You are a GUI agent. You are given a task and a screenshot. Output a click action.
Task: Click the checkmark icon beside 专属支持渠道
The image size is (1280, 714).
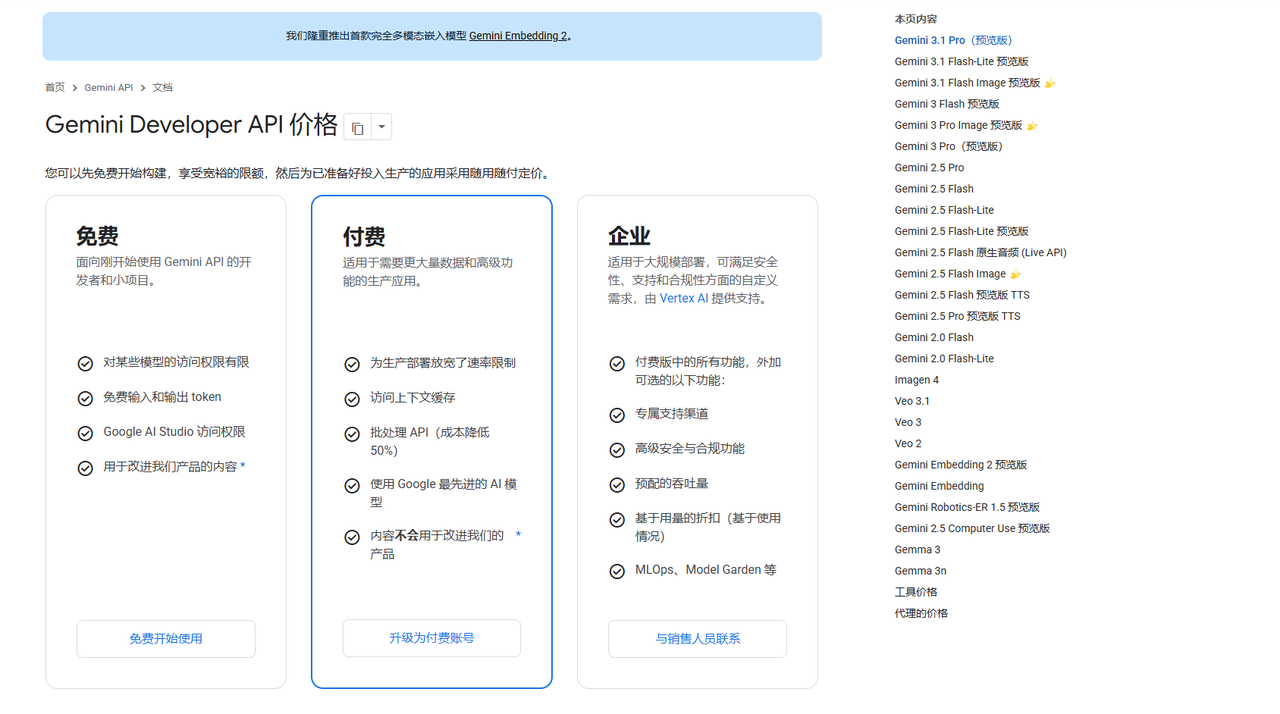click(617, 415)
